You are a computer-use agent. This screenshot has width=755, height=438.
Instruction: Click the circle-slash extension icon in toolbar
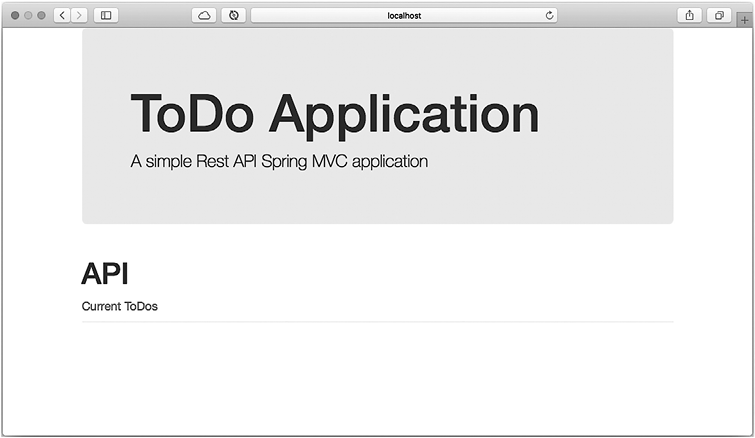click(x=233, y=15)
